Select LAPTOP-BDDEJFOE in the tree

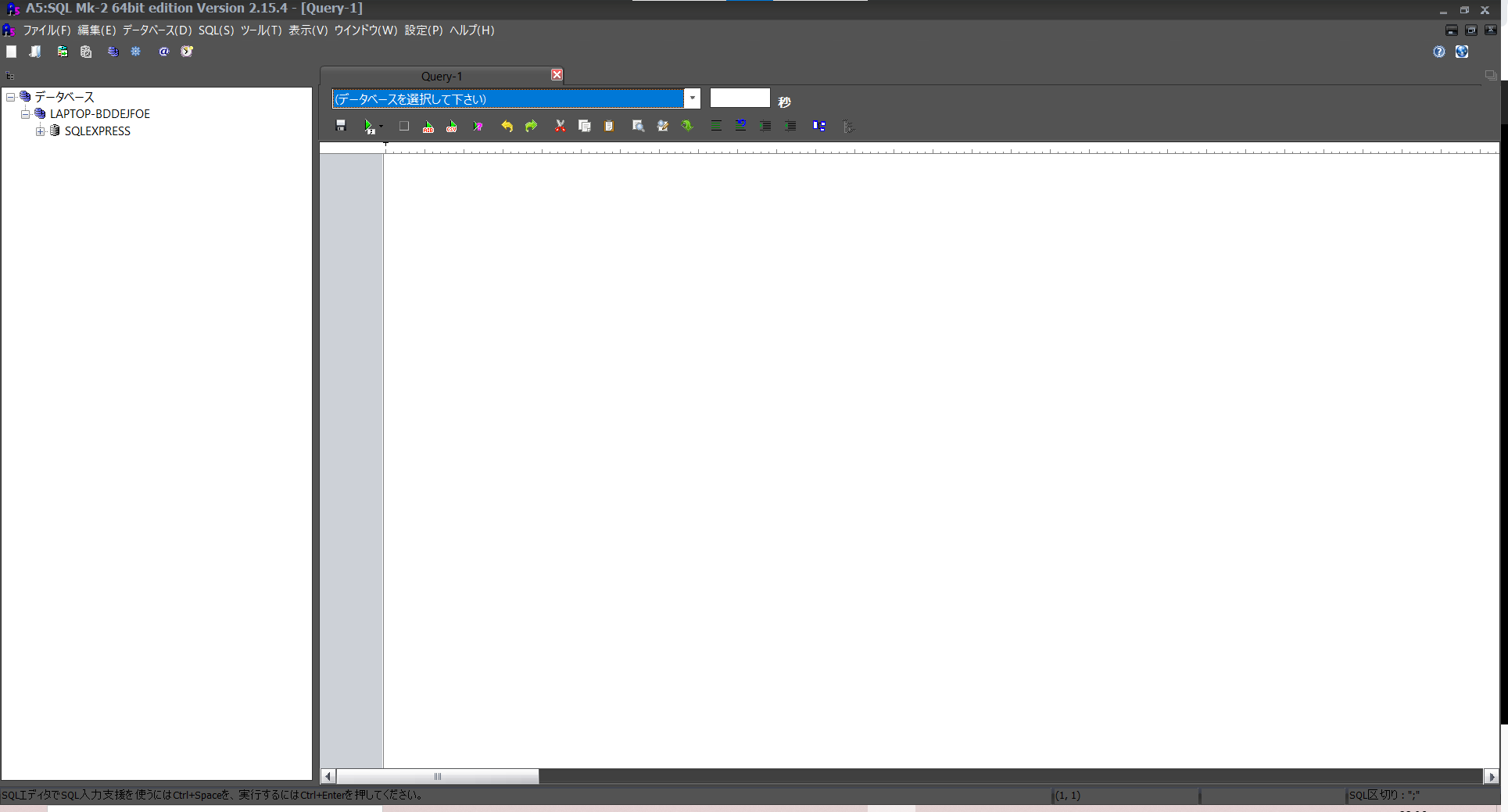100,114
